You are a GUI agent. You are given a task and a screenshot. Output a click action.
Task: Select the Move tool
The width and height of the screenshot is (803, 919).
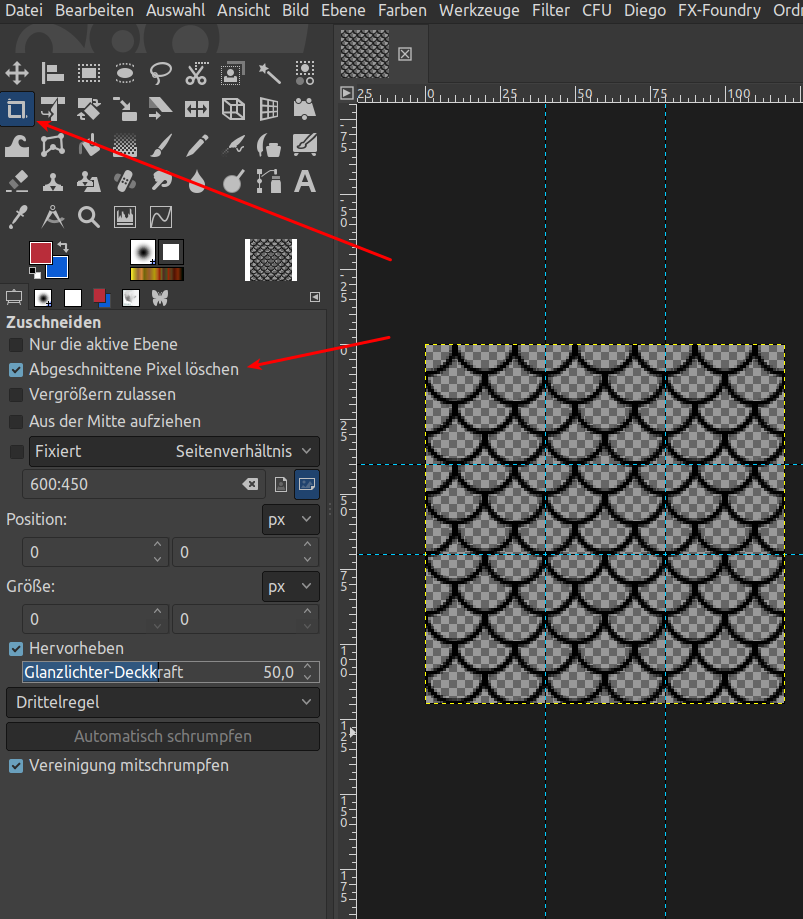click(17, 72)
